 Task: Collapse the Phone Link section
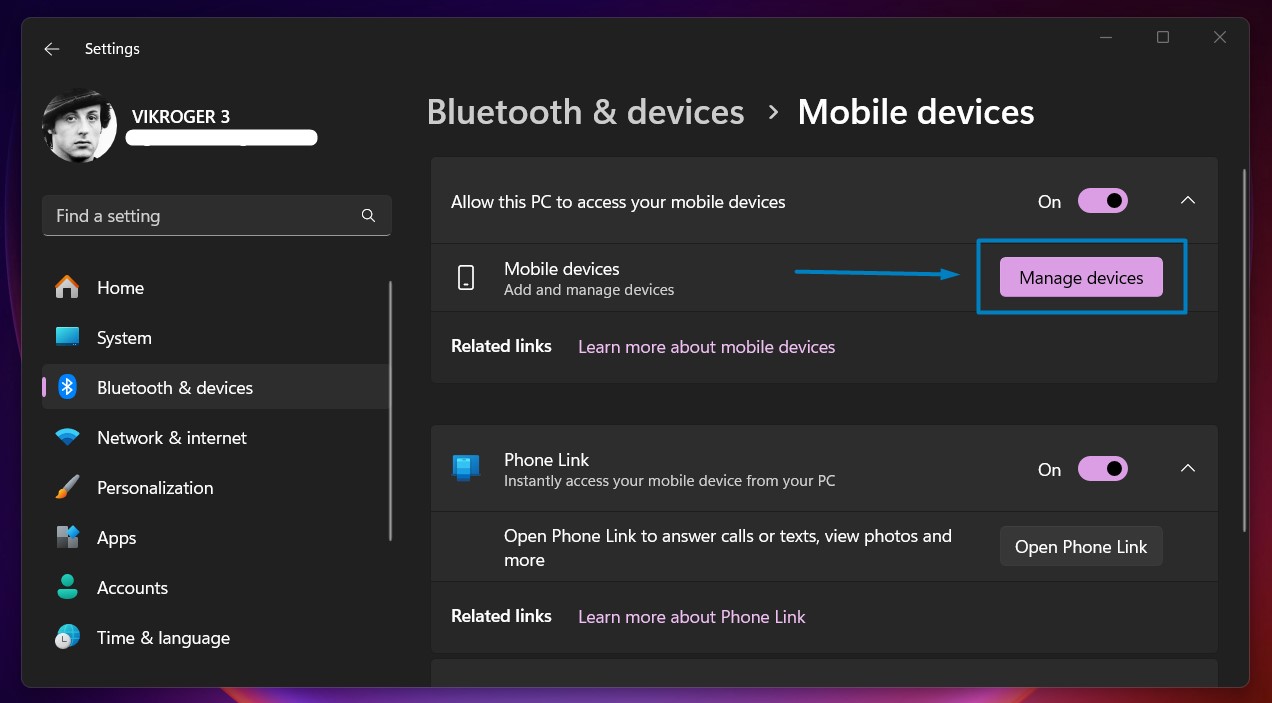[1187, 469]
